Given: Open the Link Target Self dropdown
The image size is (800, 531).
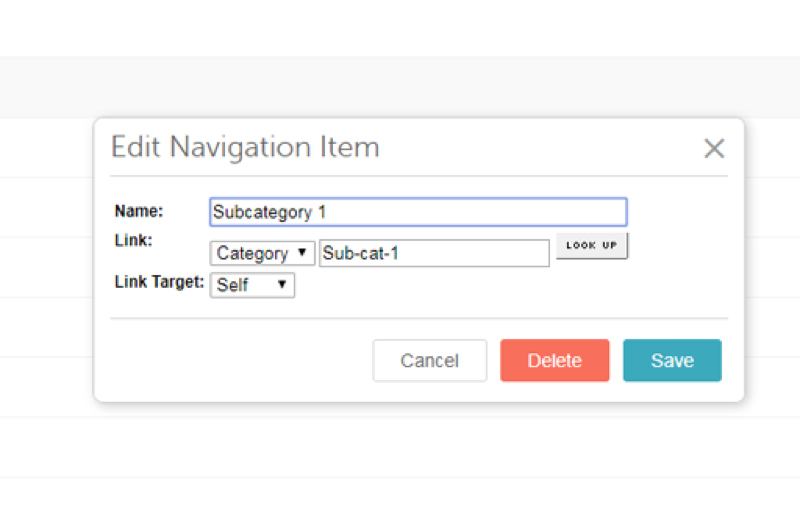Looking at the screenshot, I should point(252,285).
